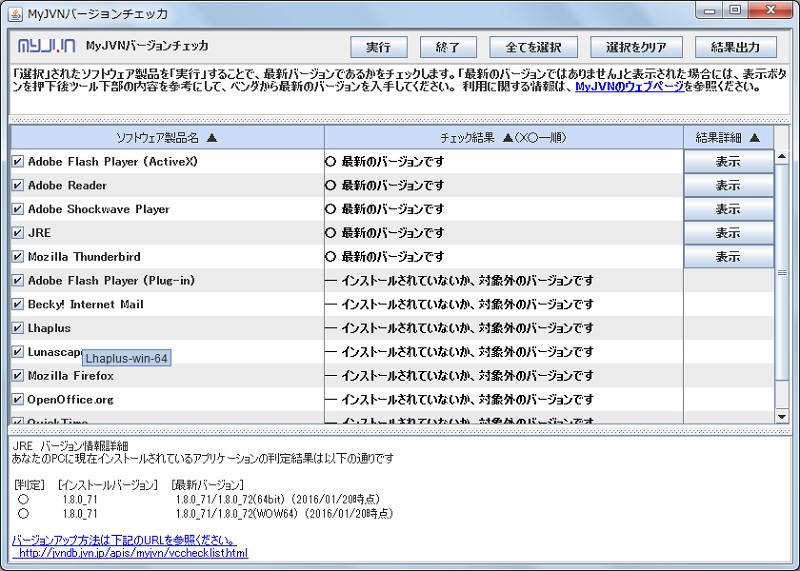Image resolution: width=800 pixels, height=571 pixels.
Task: Toggle the Lunascape checkbox
Action: point(18,352)
